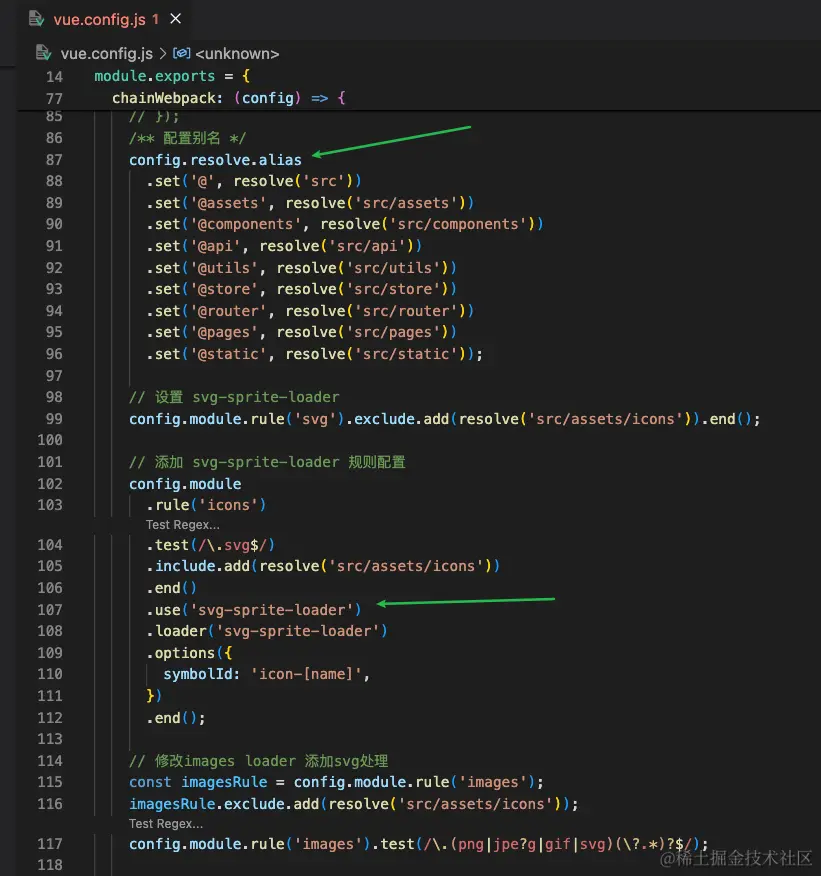Click config.module on line 102
821x876 pixels.
coord(185,484)
